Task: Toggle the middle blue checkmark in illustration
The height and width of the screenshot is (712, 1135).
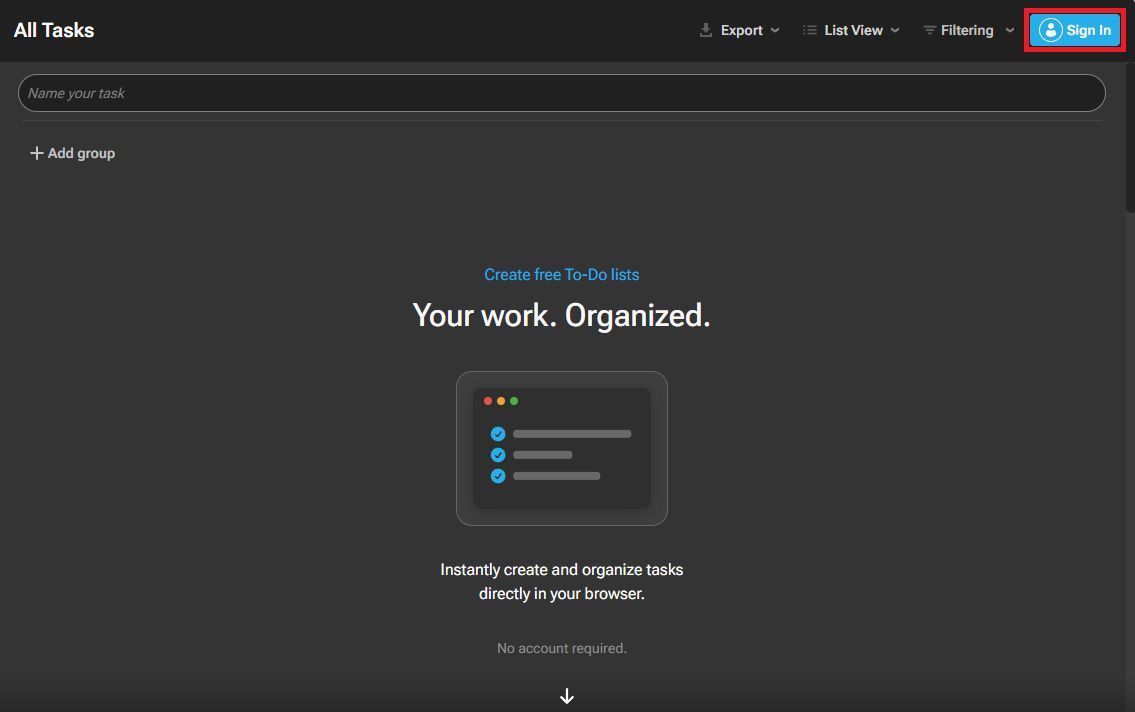Action: click(498, 455)
